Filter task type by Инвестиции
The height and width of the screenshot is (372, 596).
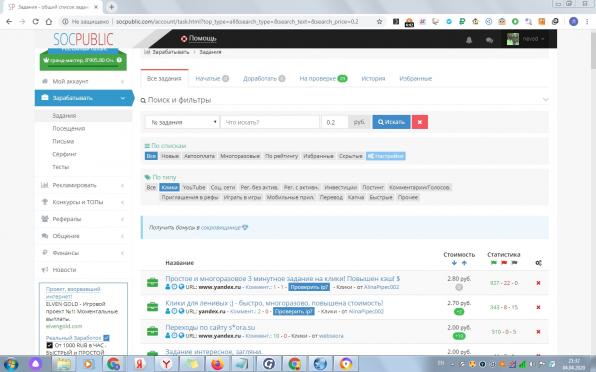pos(341,187)
